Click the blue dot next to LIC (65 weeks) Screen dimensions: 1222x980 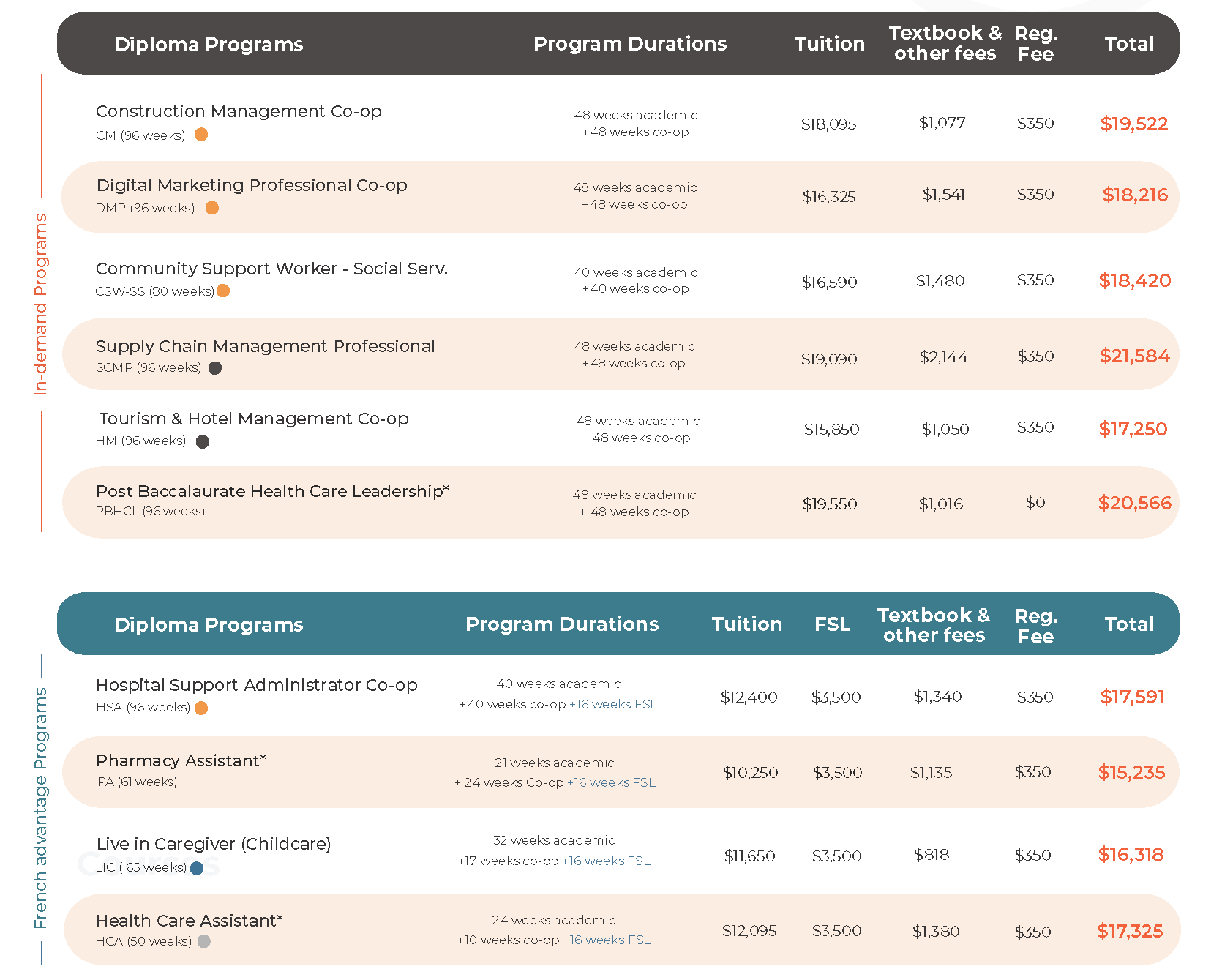click(197, 868)
